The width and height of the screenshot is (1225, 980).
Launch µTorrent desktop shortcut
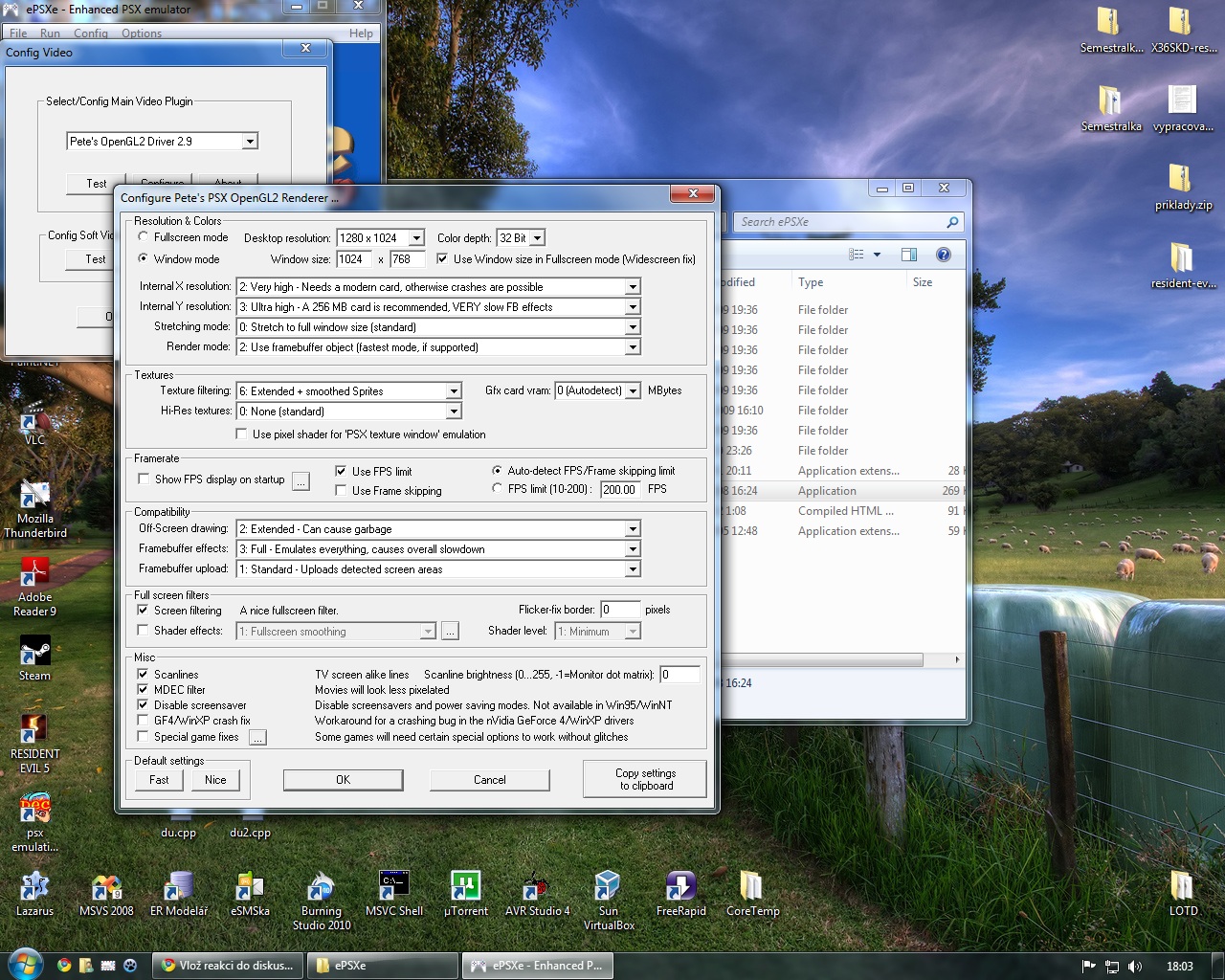[x=465, y=894]
